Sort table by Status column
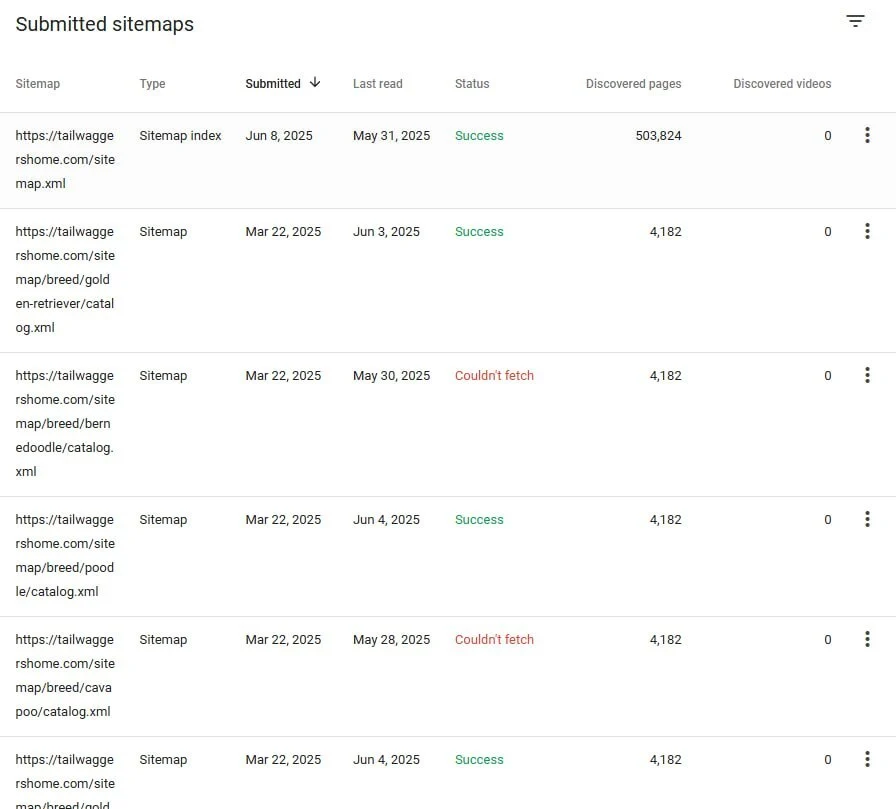 (472, 84)
